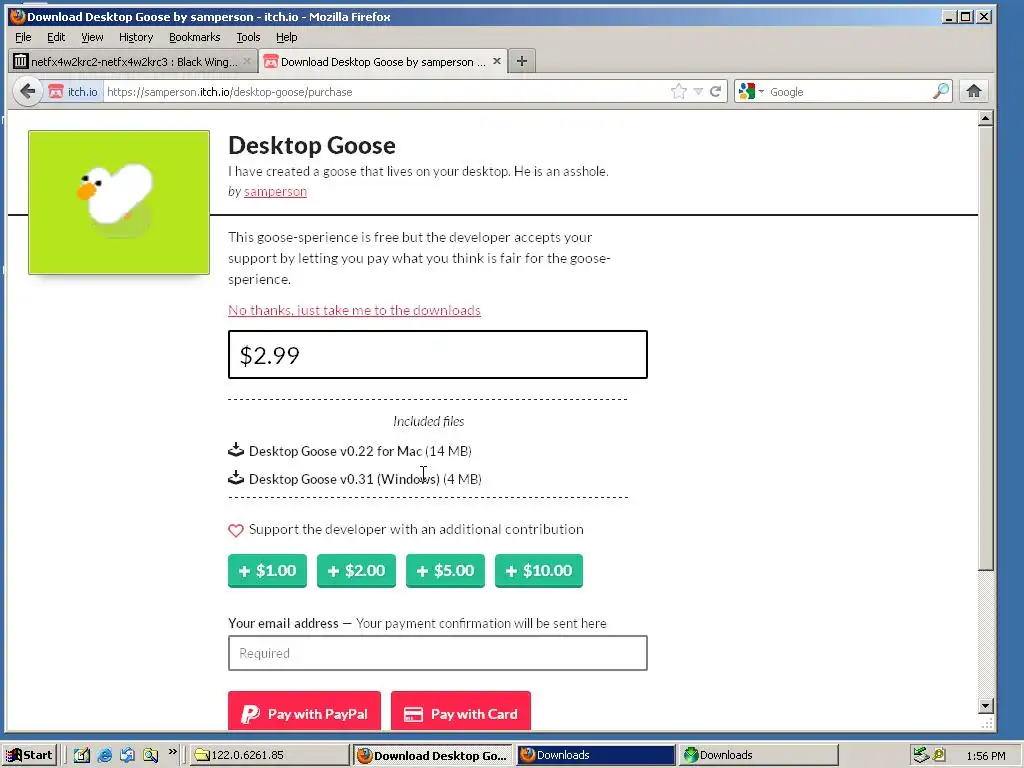Open the Edit menu
The height and width of the screenshot is (768, 1024).
(x=56, y=37)
